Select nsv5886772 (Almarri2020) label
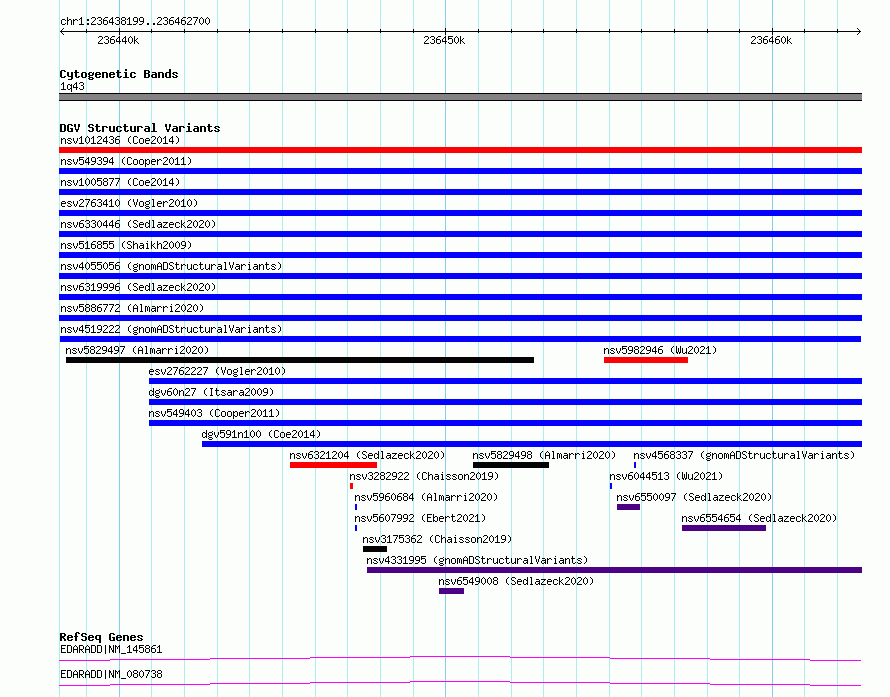 tap(132, 308)
